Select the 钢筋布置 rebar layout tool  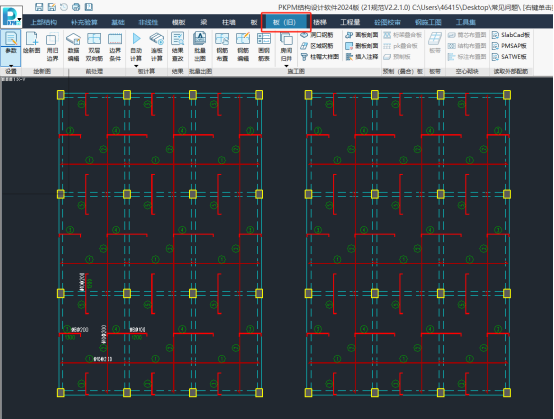(x=222, y=47)
